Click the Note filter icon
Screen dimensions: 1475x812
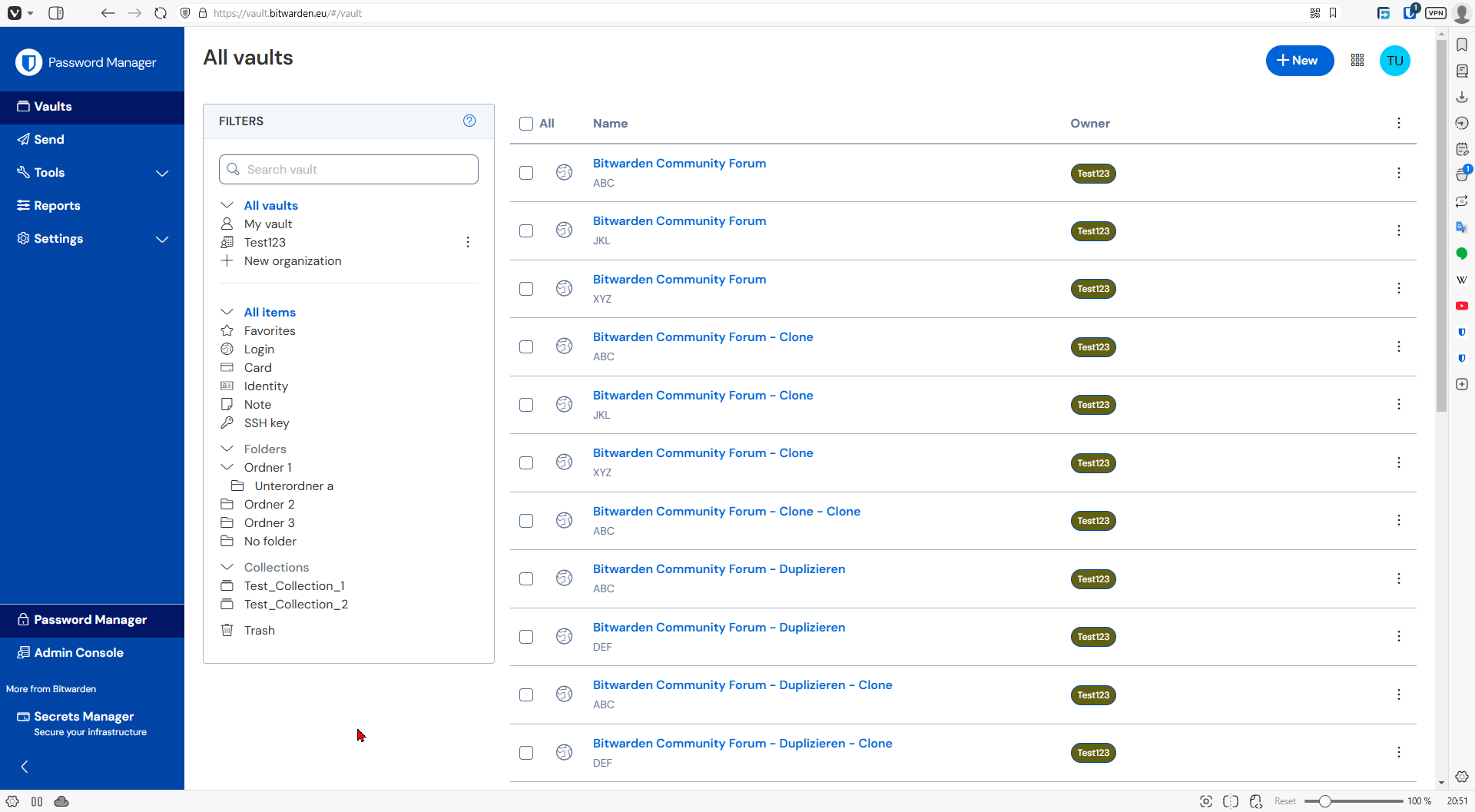click(227, 404)
